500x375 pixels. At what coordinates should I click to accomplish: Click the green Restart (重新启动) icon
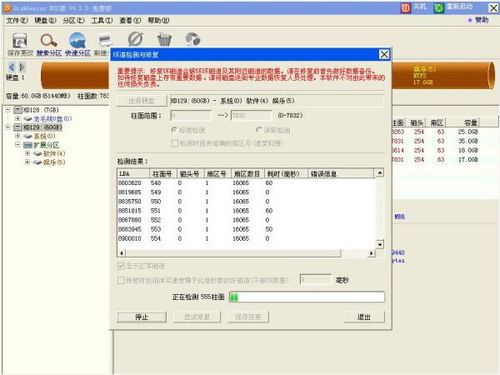pyautogui.click(x=439, y=8)
